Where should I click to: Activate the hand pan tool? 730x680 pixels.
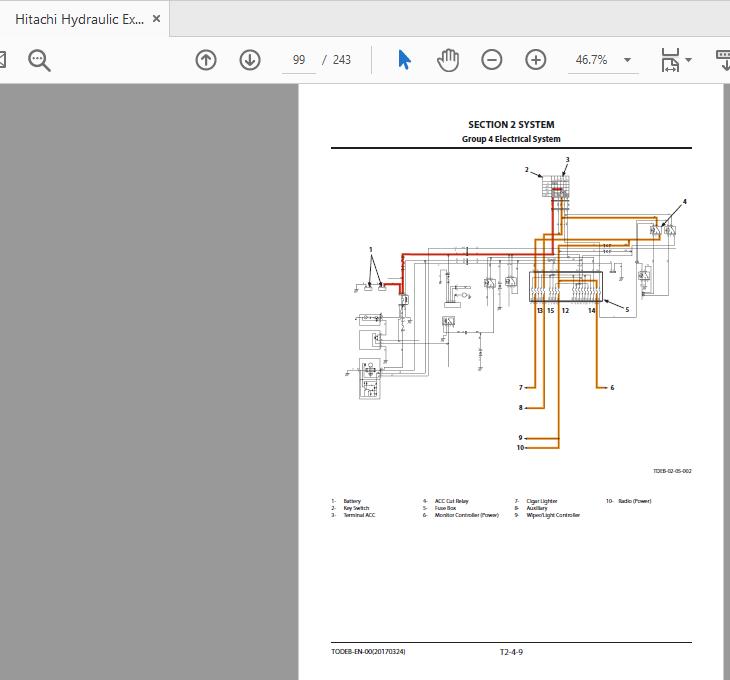coord(448,60)
